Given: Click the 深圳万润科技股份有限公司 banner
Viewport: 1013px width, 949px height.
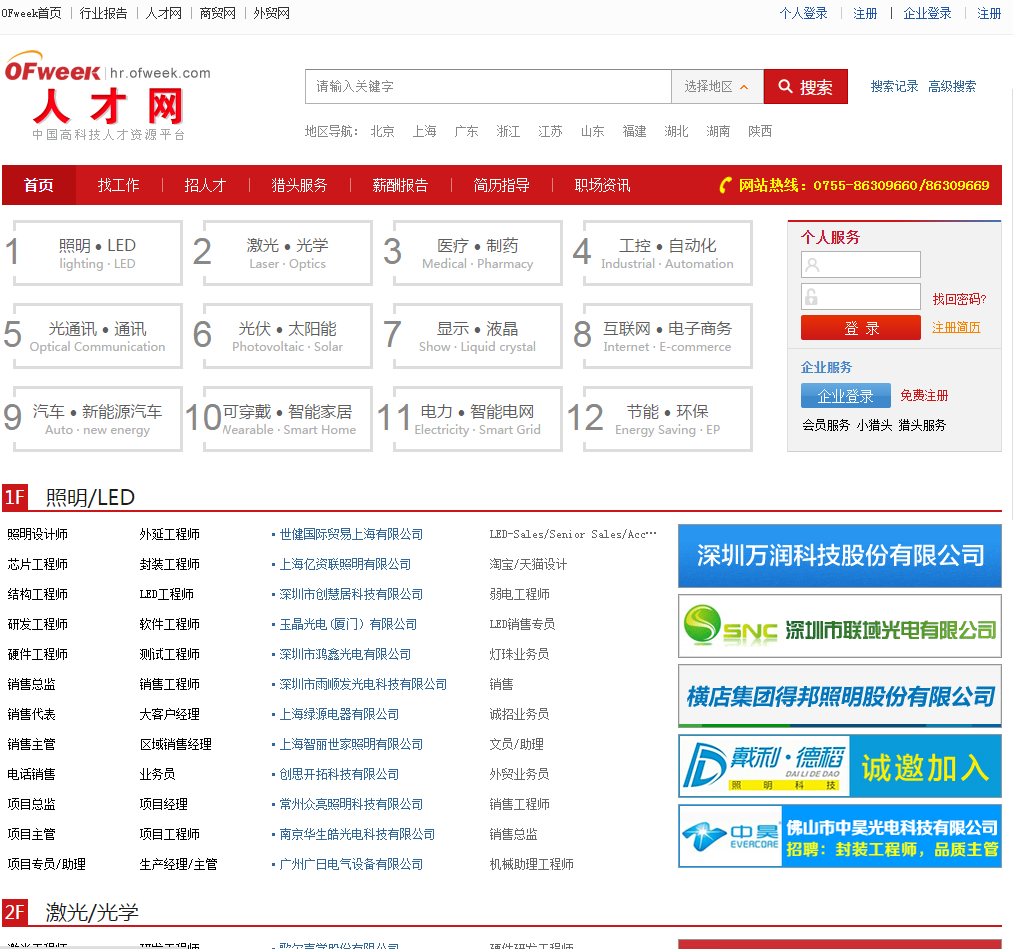Looking at the screenshot, I should pos(840,556).
